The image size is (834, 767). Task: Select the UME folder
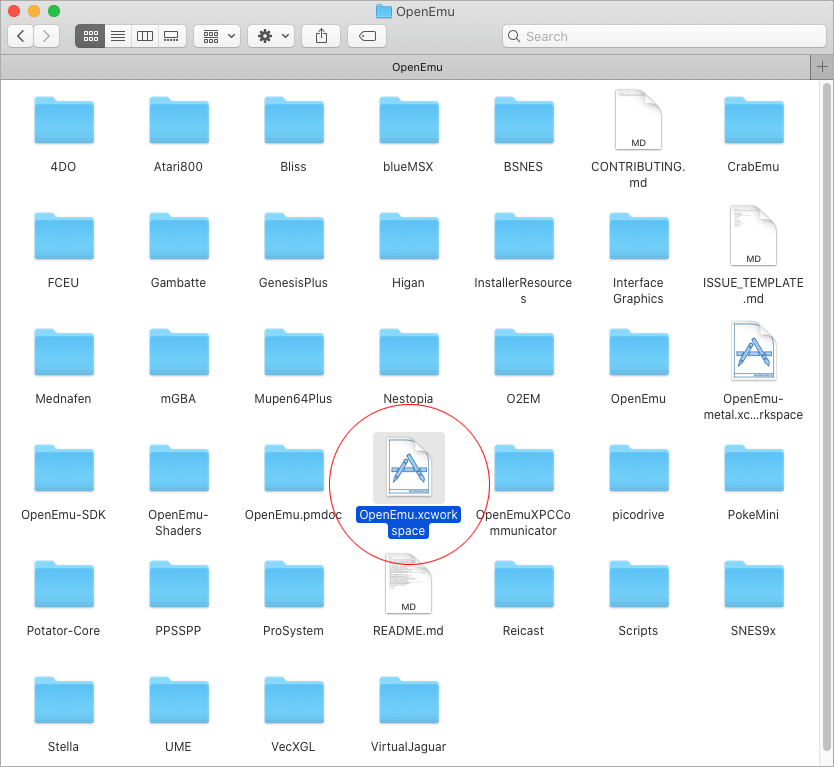179,700
